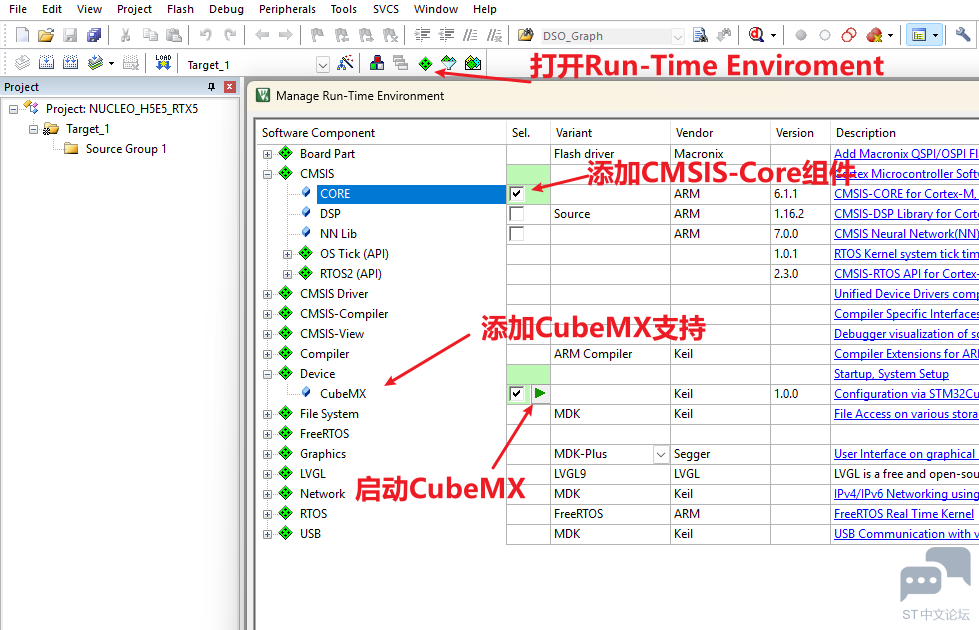Click the Software Component column header
Viewport: 979px width, 630px height.
click(x=381, y=132)
